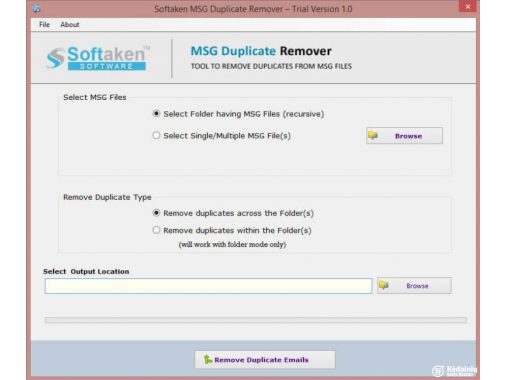Click the app icon in title bar
This screenshot has width=506, height=380.
(36, 9)
